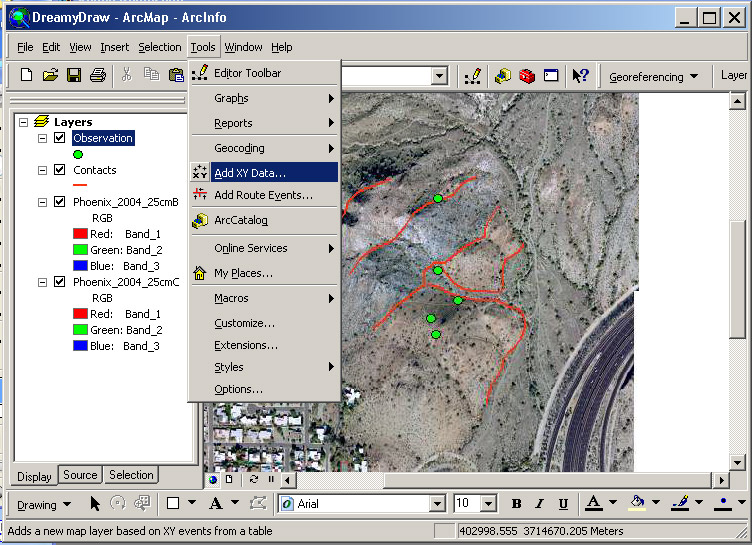Open the Arial font name dropdown
This screenshot has width=752, height=545.
(437, 504)
